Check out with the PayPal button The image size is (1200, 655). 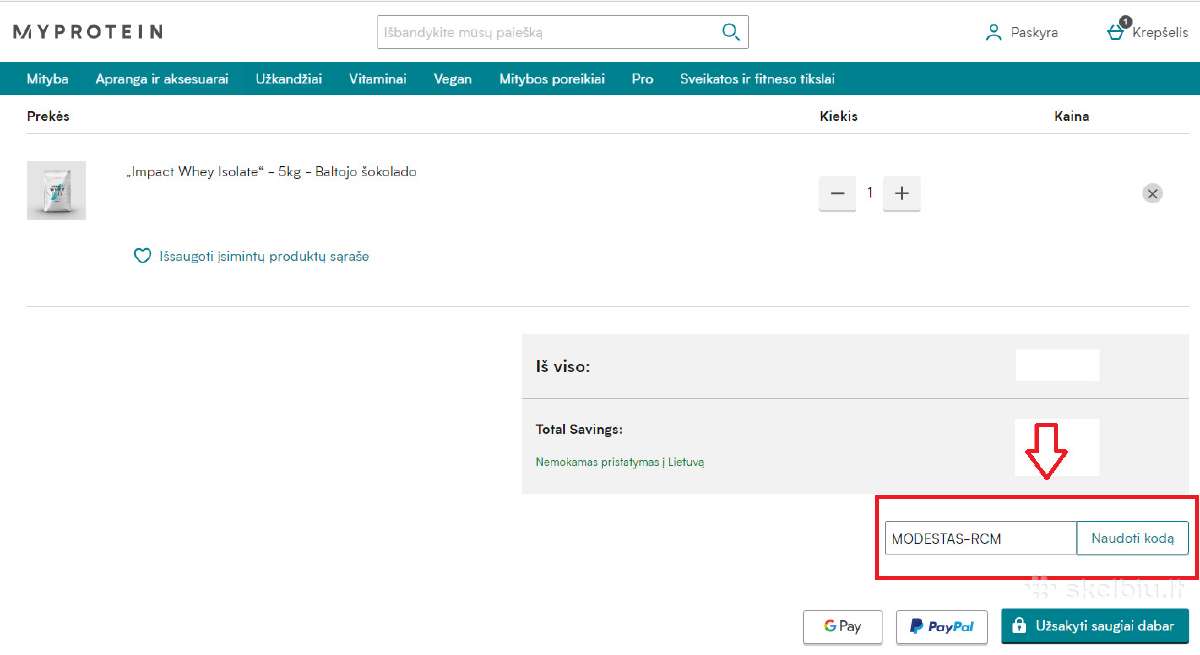[x=942, y=626]
